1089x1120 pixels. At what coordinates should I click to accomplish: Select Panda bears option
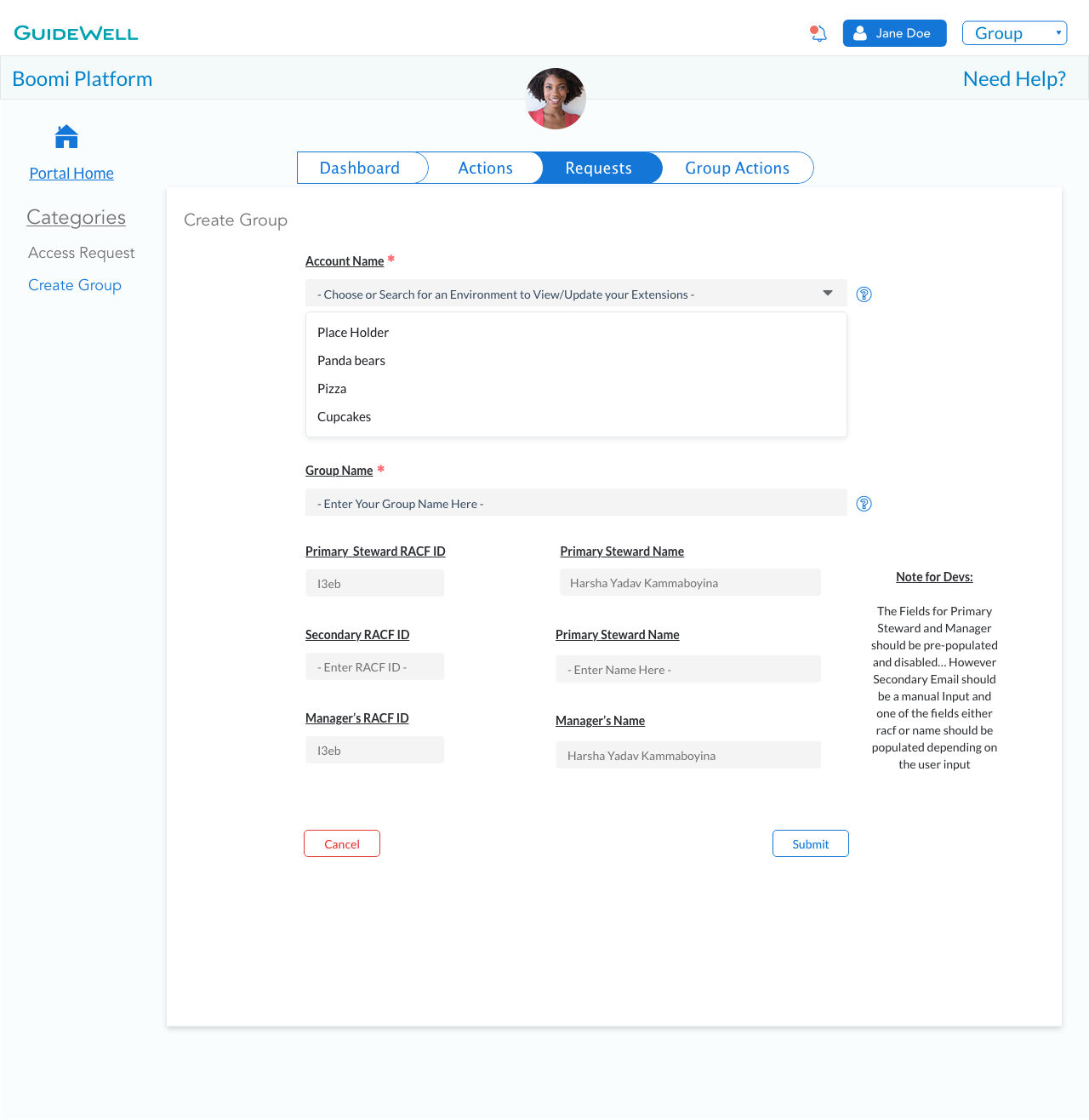[x=576, y=361]
